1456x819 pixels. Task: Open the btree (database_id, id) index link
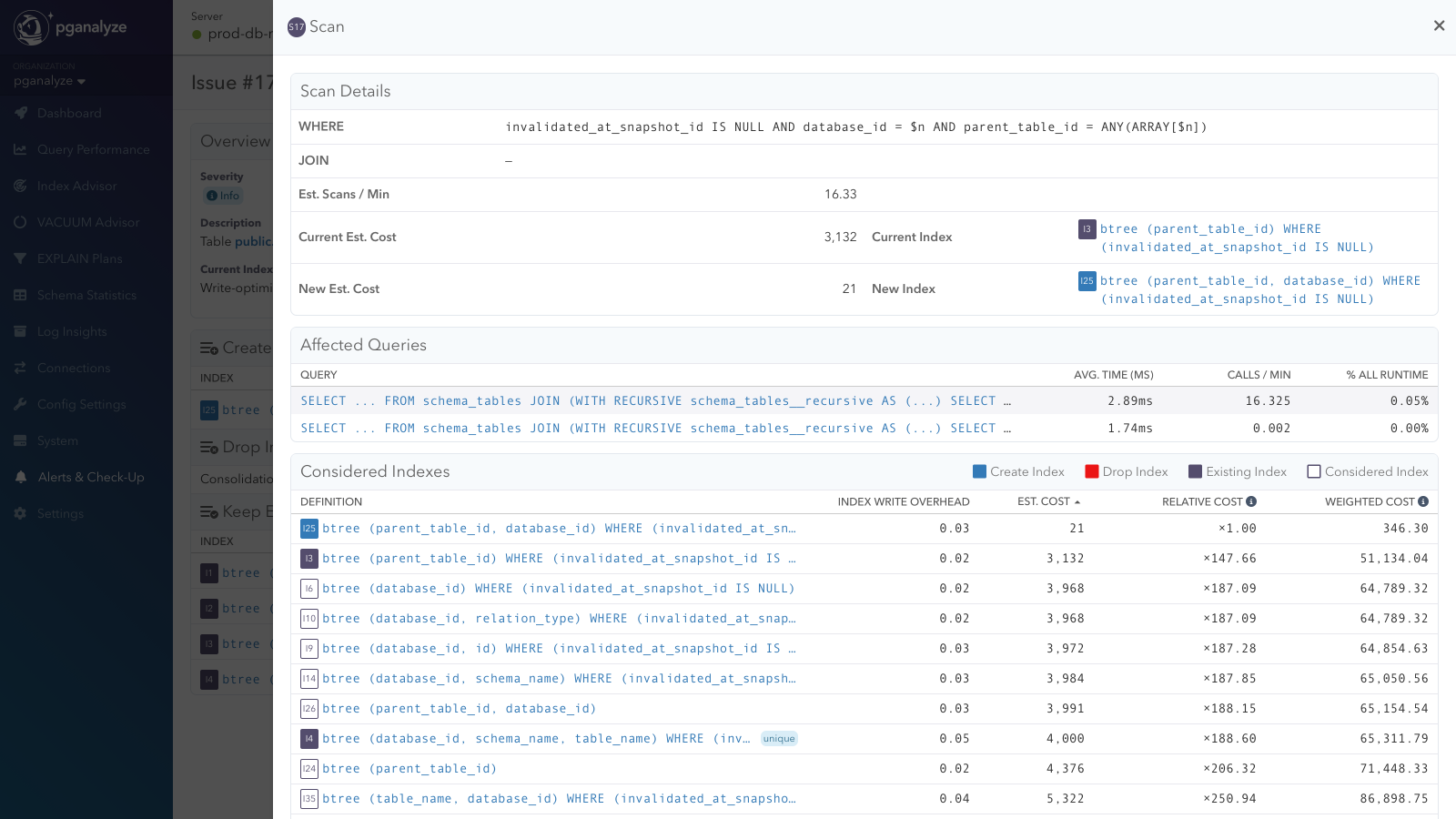coord(559,649)
